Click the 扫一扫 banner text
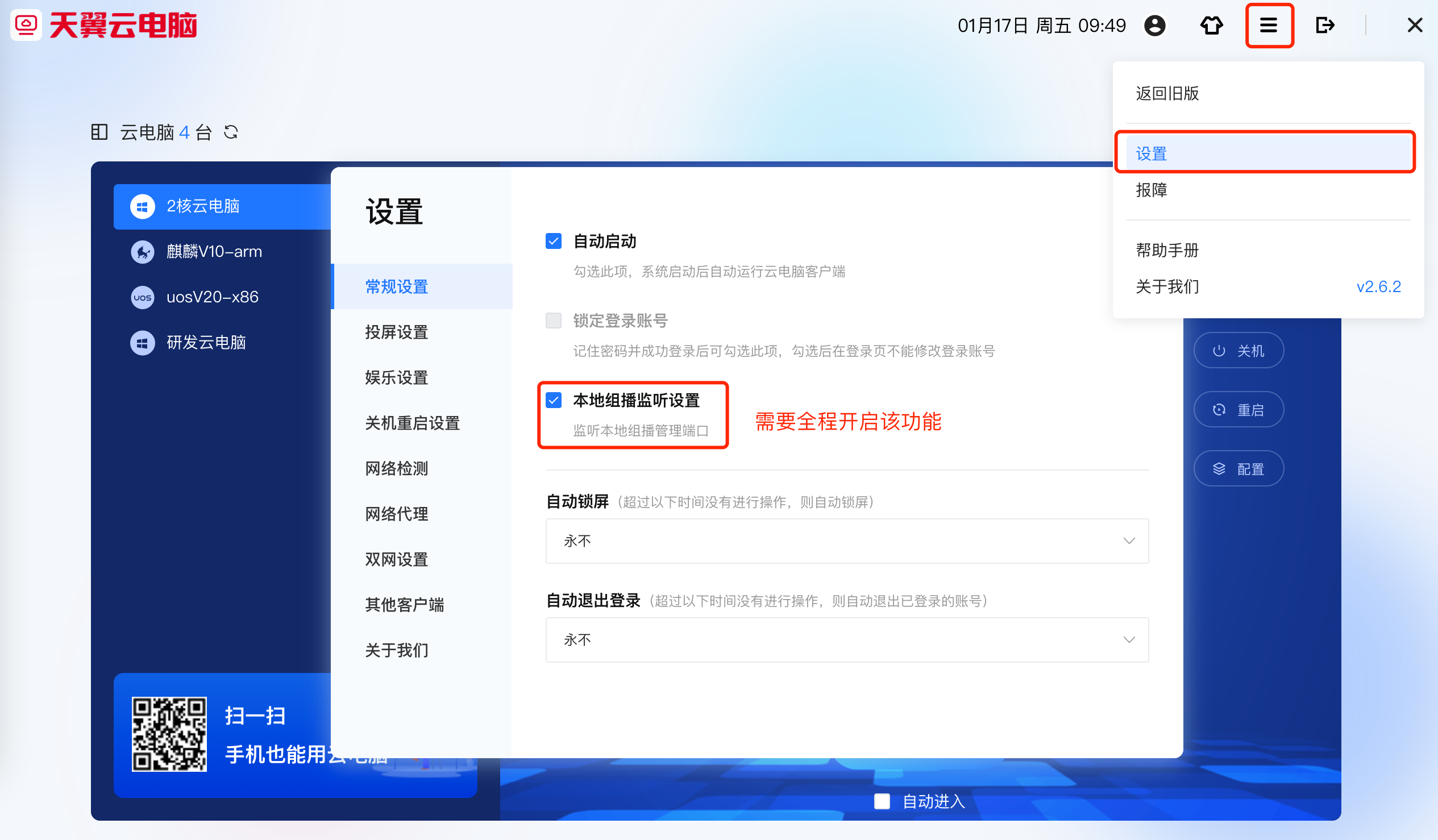This screenshot has height=840, width=1438. point(255,716)
